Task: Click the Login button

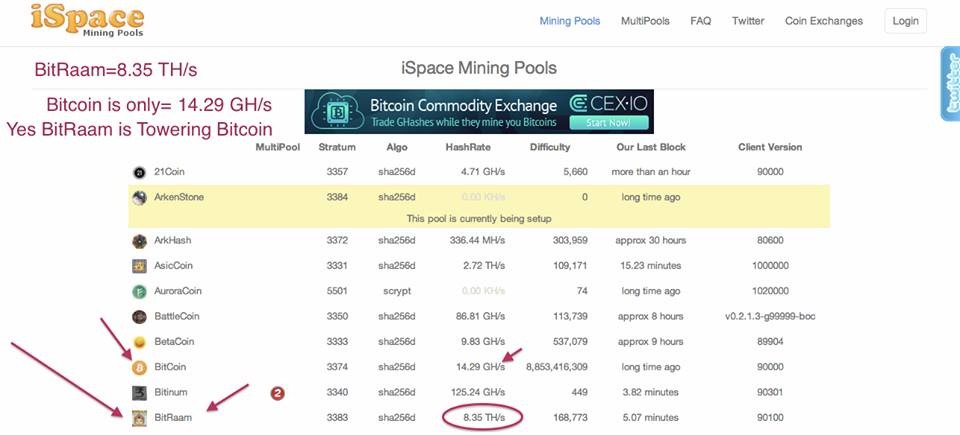Action: pyautogui.click(x=905, y=21)
